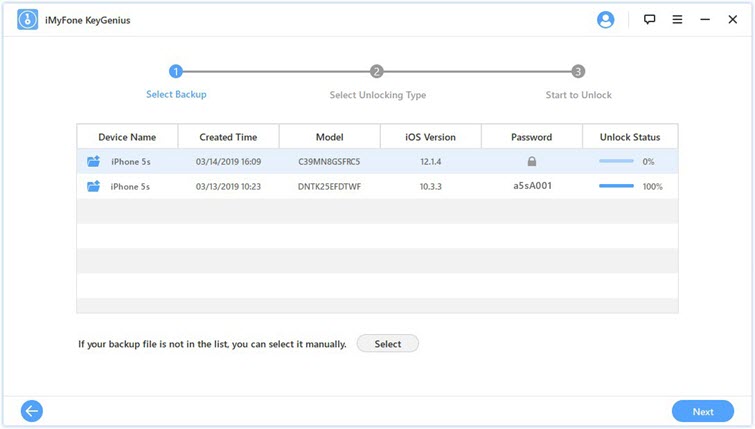Click the back arrow button
Image resolution: width=755 pixels, height=429 pixels.
[32, 410]
